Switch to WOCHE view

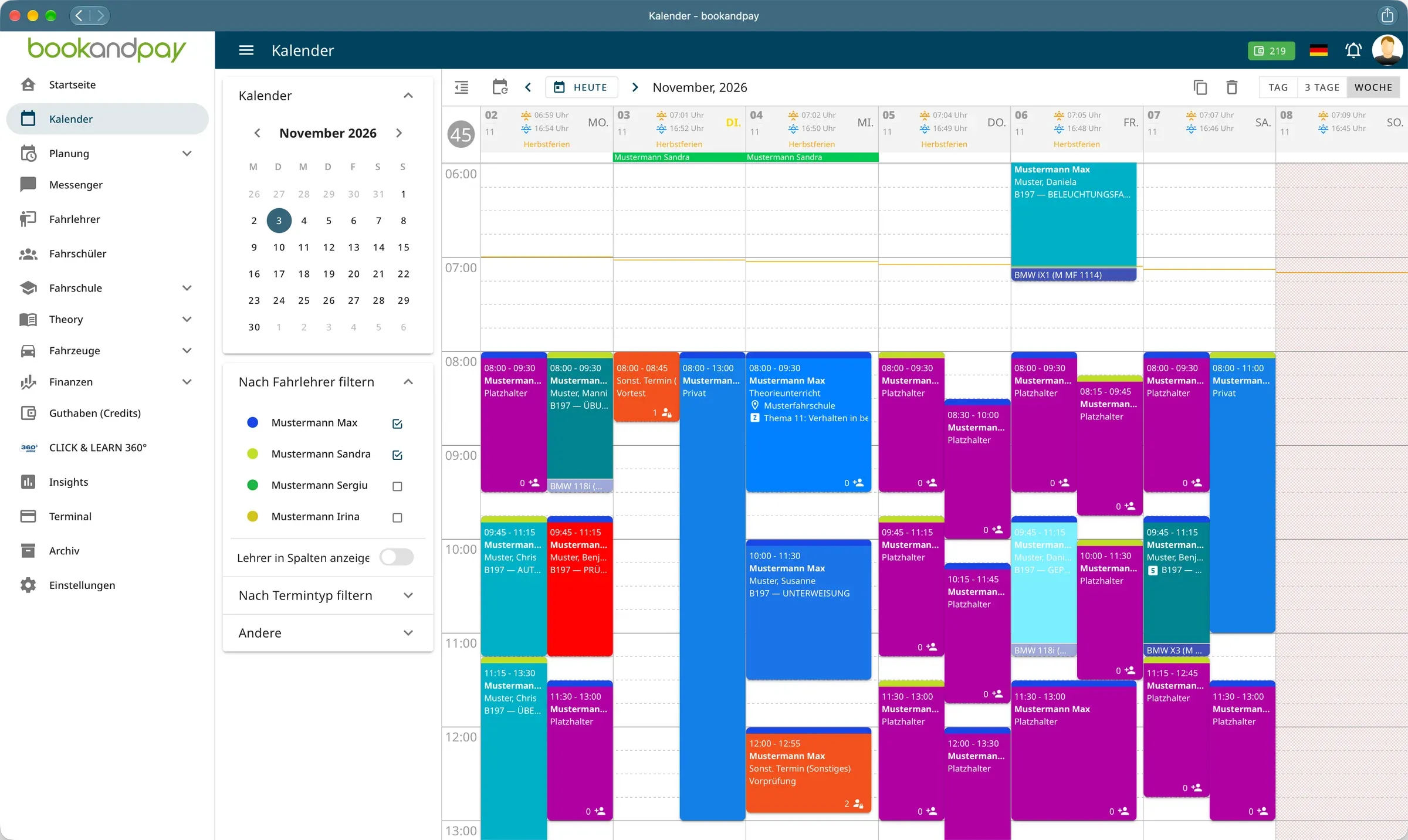(1373, 87)
